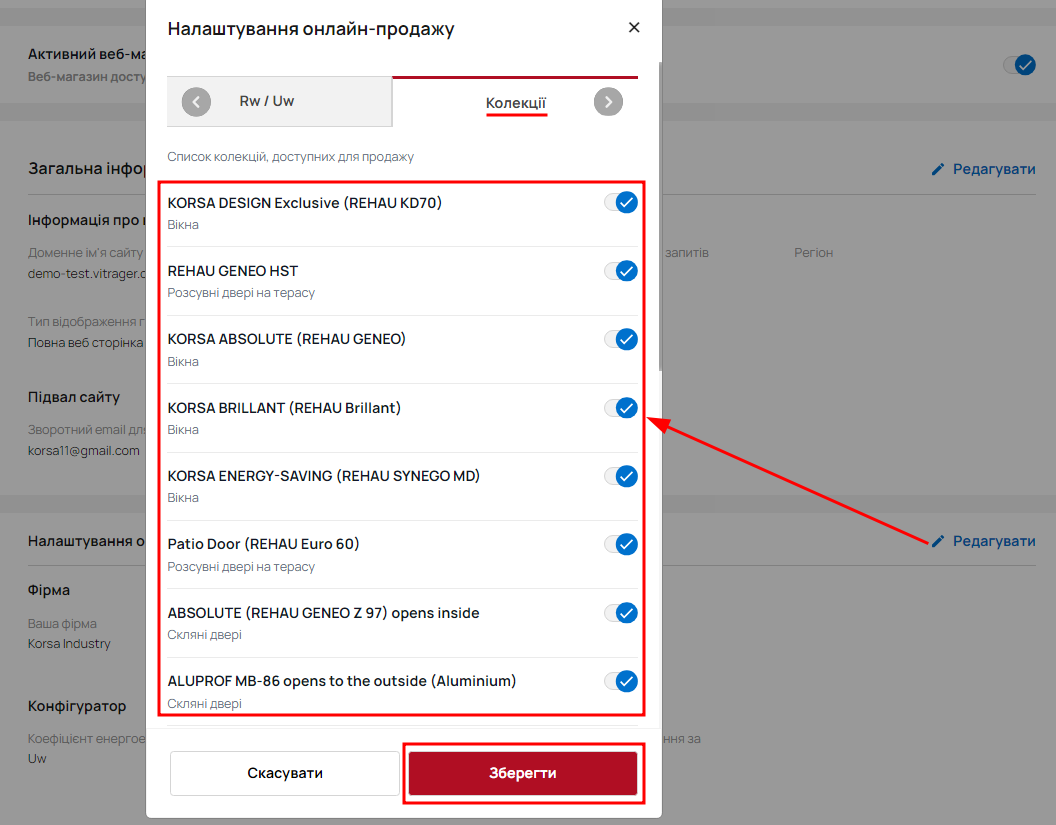The height and width of the screenshot is (825, 1056).
Task: Click Редагувати link for online sales settings
Action: click(994, 541)
